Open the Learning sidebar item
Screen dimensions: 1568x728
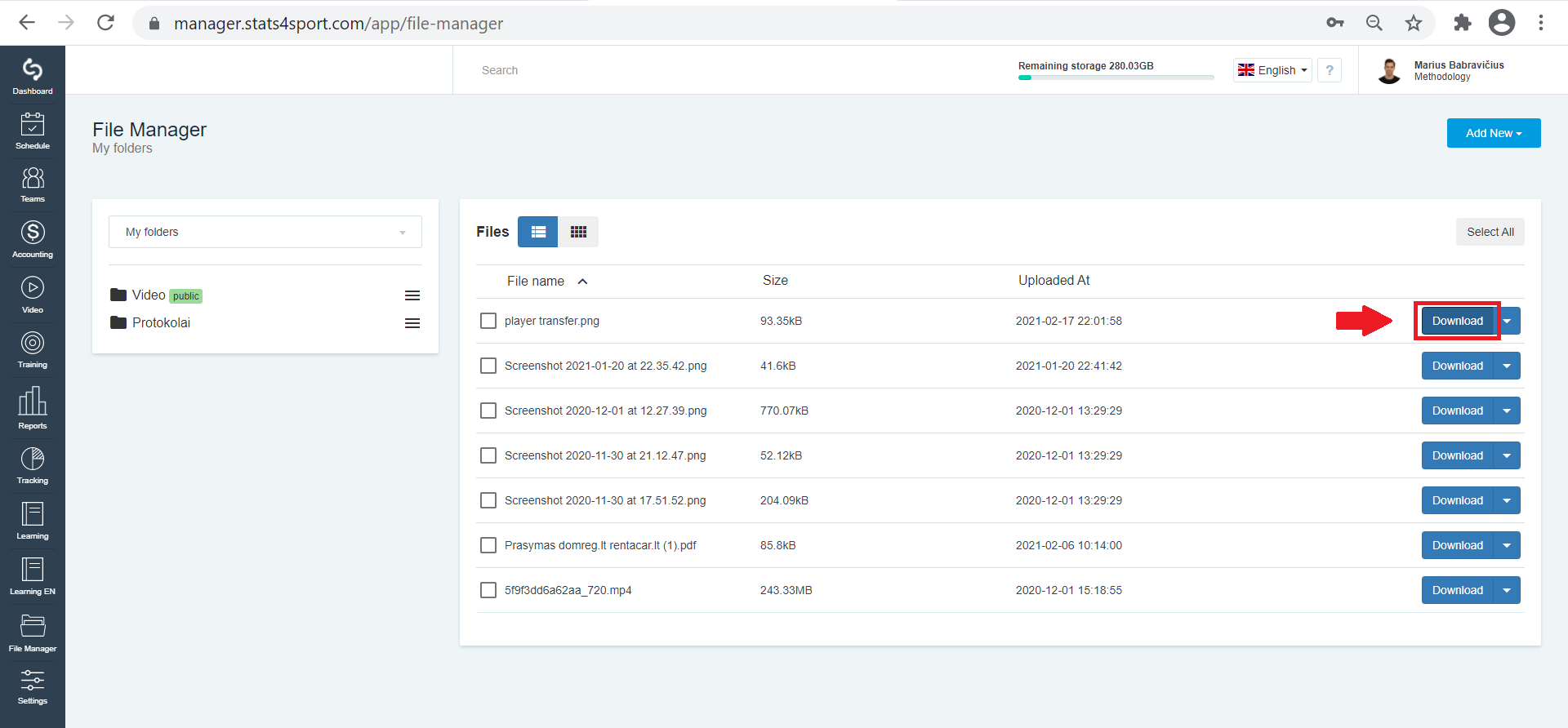point(33,521)
